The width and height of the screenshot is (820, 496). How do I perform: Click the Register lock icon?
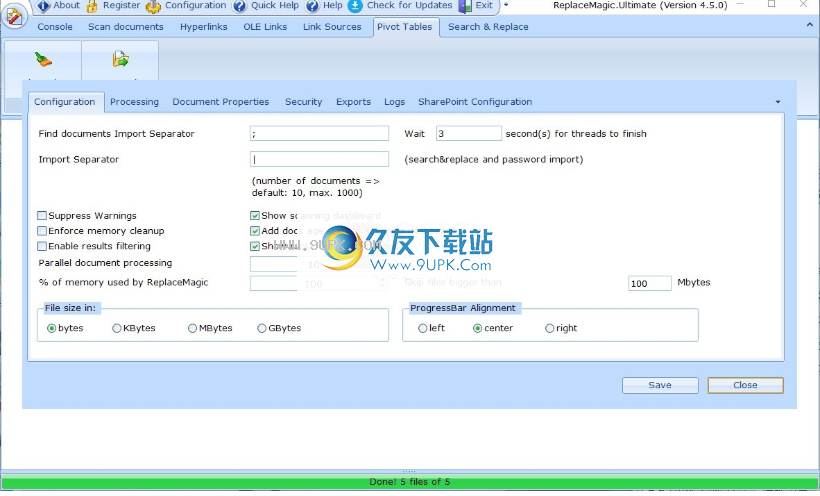92,6
